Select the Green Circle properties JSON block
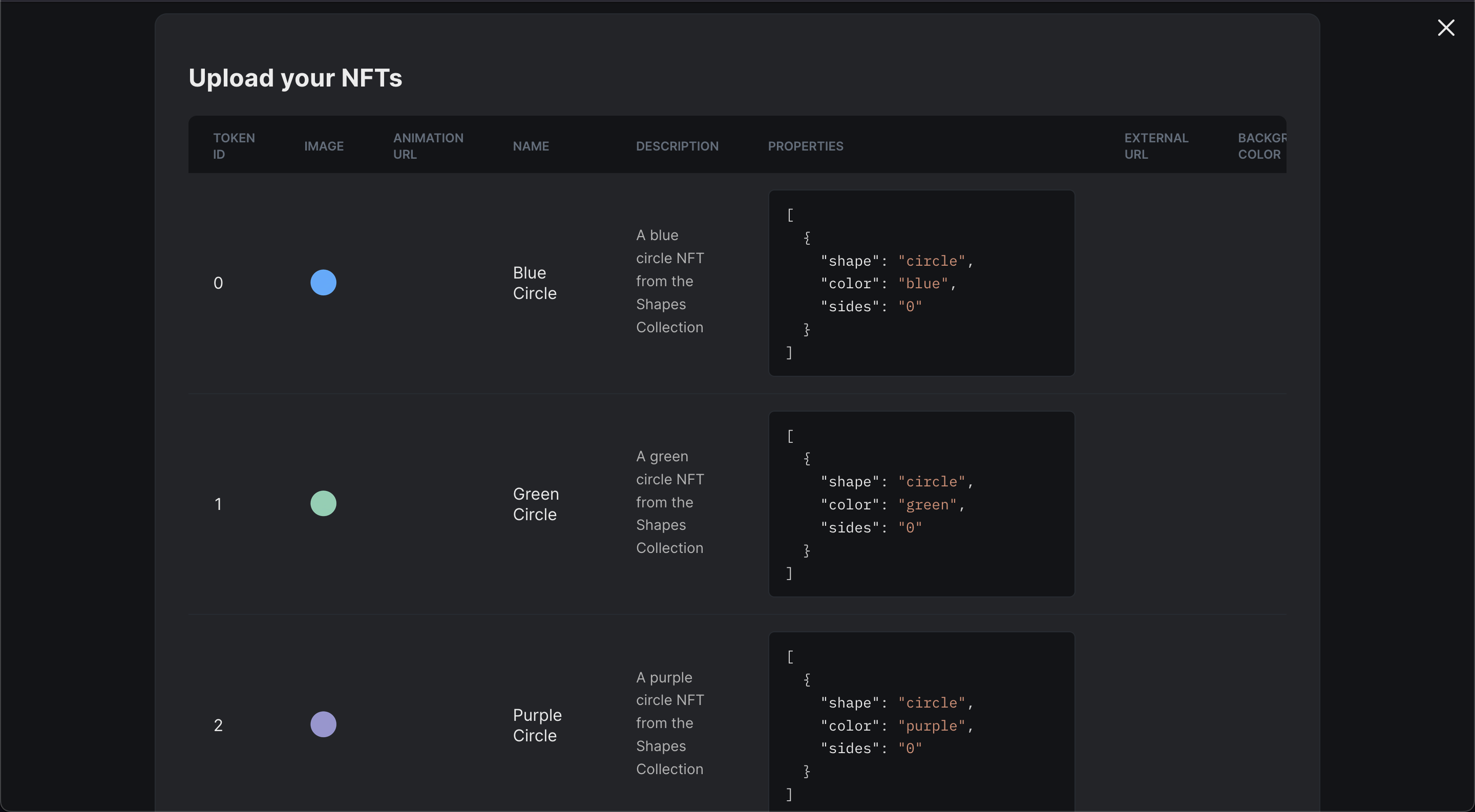The image size is (1475, 812). point(921,504)
